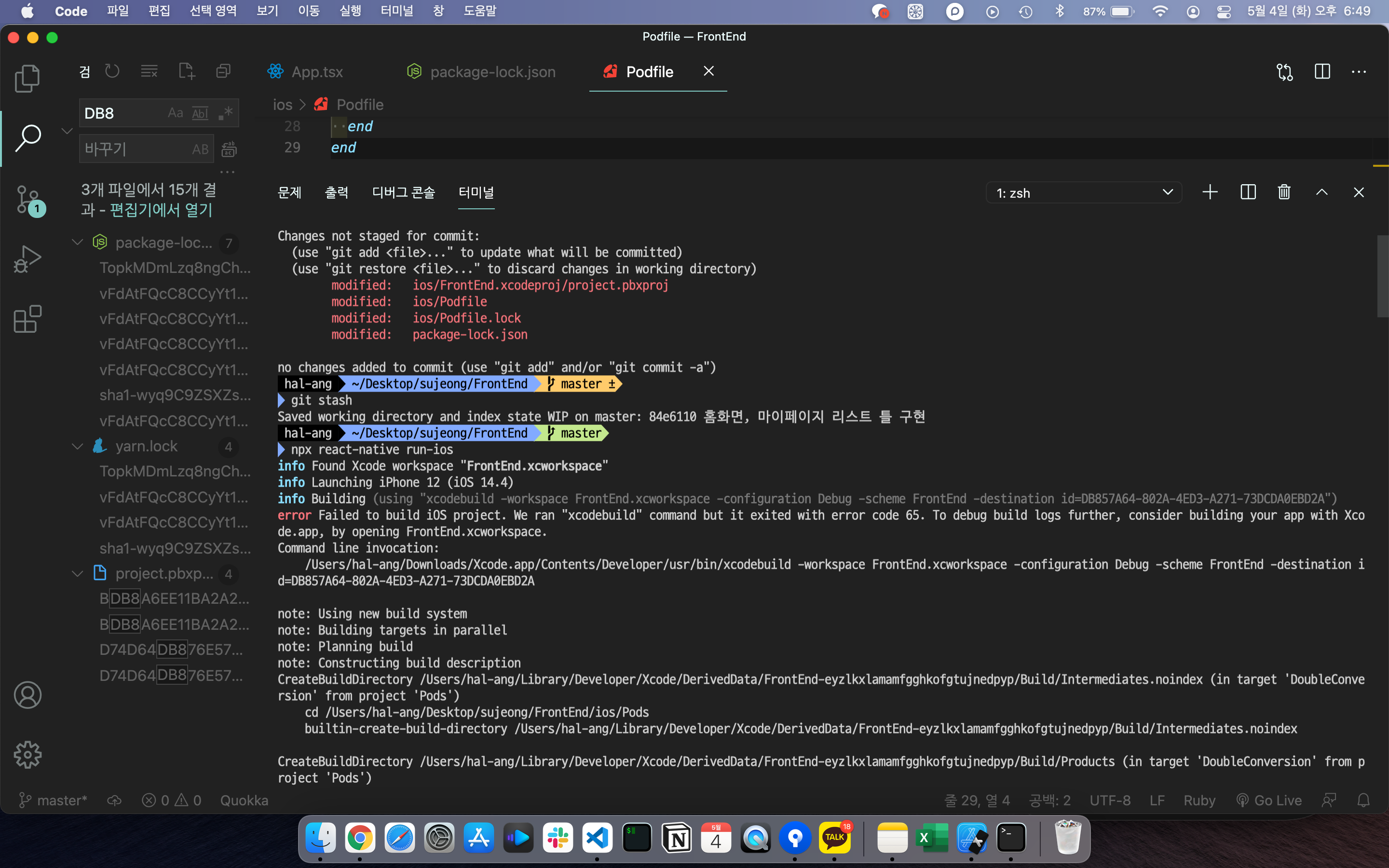Click Go Live in status bar
The width and height of the screenshot is (1389, 868).
[x=1269, y=800]
